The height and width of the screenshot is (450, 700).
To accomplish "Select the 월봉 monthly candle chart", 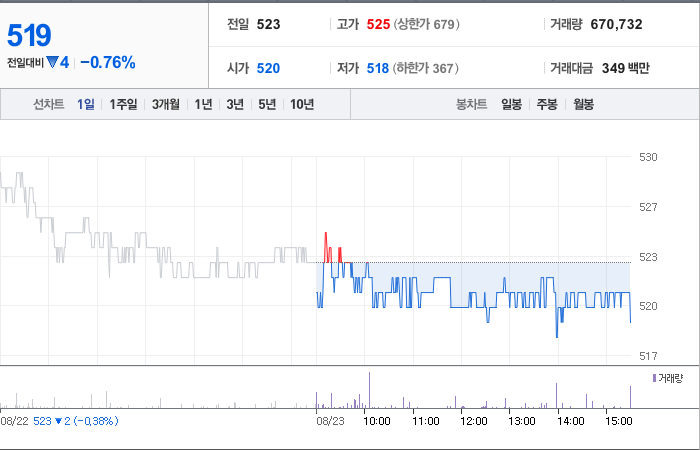I will [x=583, y=104].
